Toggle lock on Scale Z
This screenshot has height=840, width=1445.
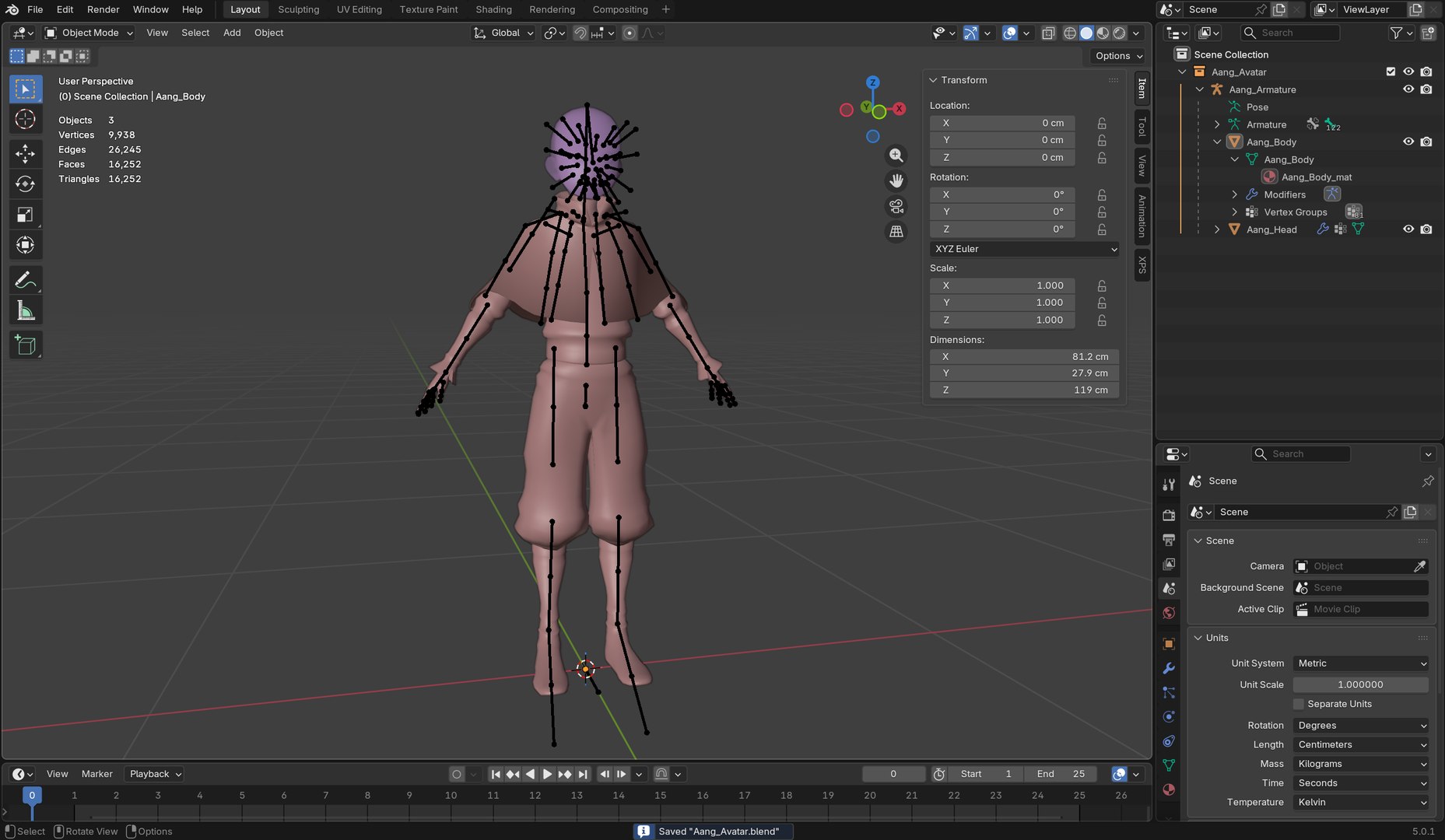pos(1102,320)
